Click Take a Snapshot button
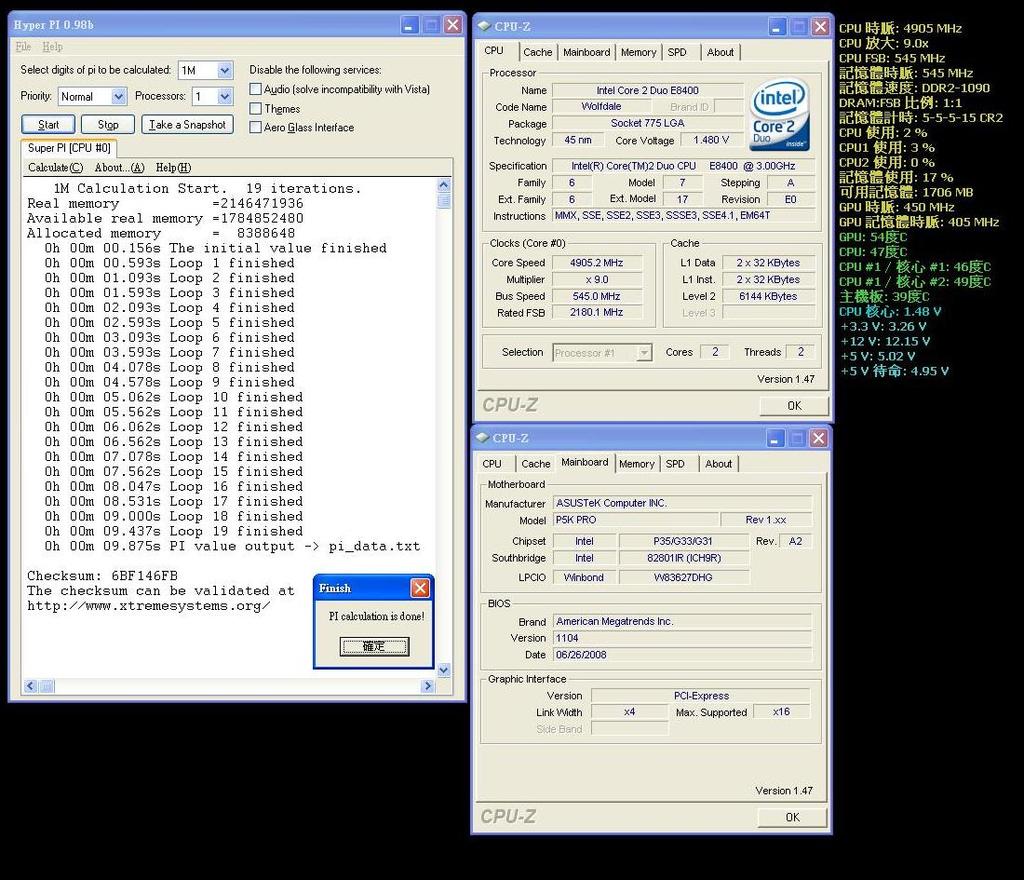 187,125
